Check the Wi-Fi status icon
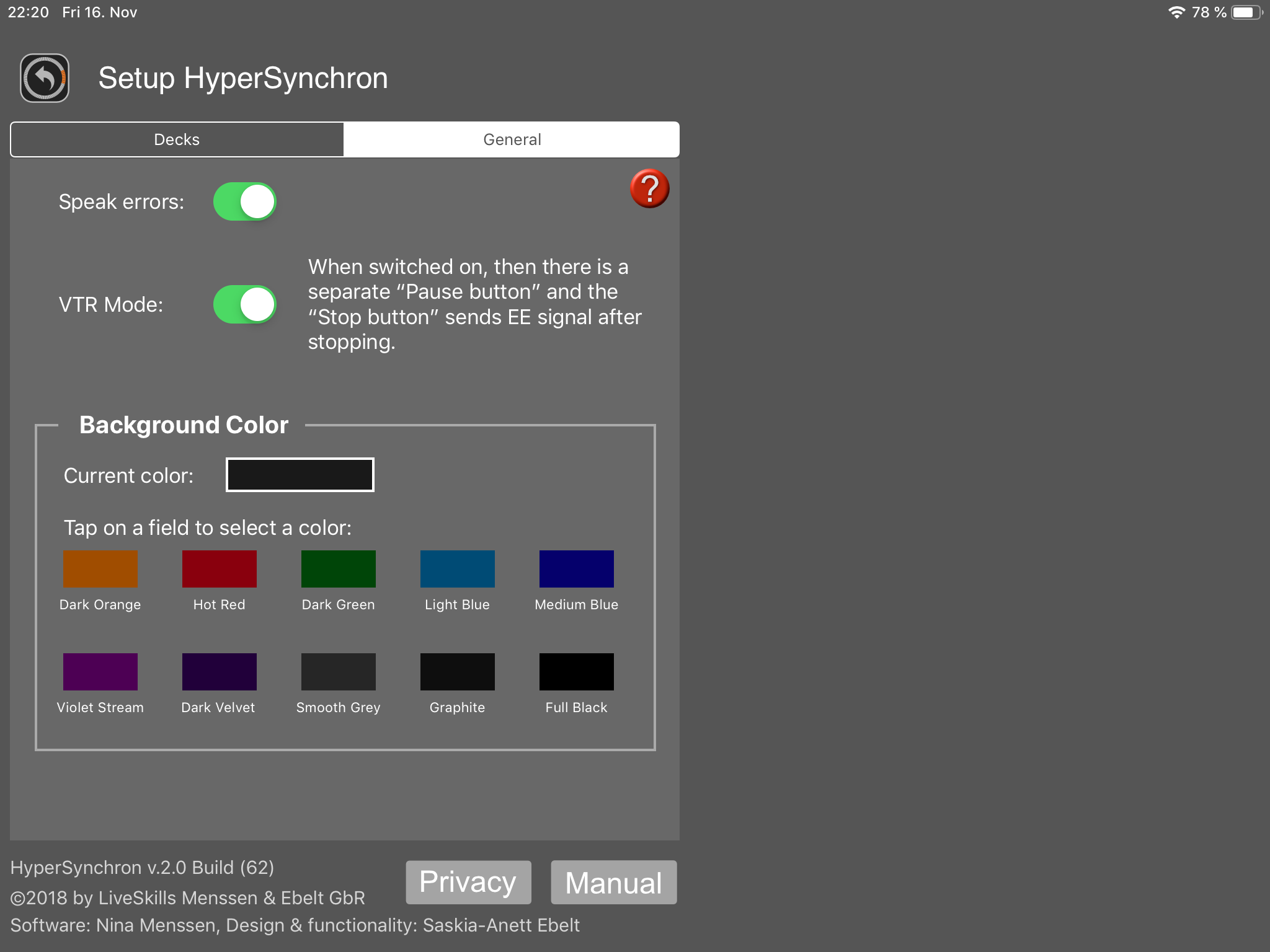The width and height of the screenshot is (1270, 952). click(x=1176, y=12)
